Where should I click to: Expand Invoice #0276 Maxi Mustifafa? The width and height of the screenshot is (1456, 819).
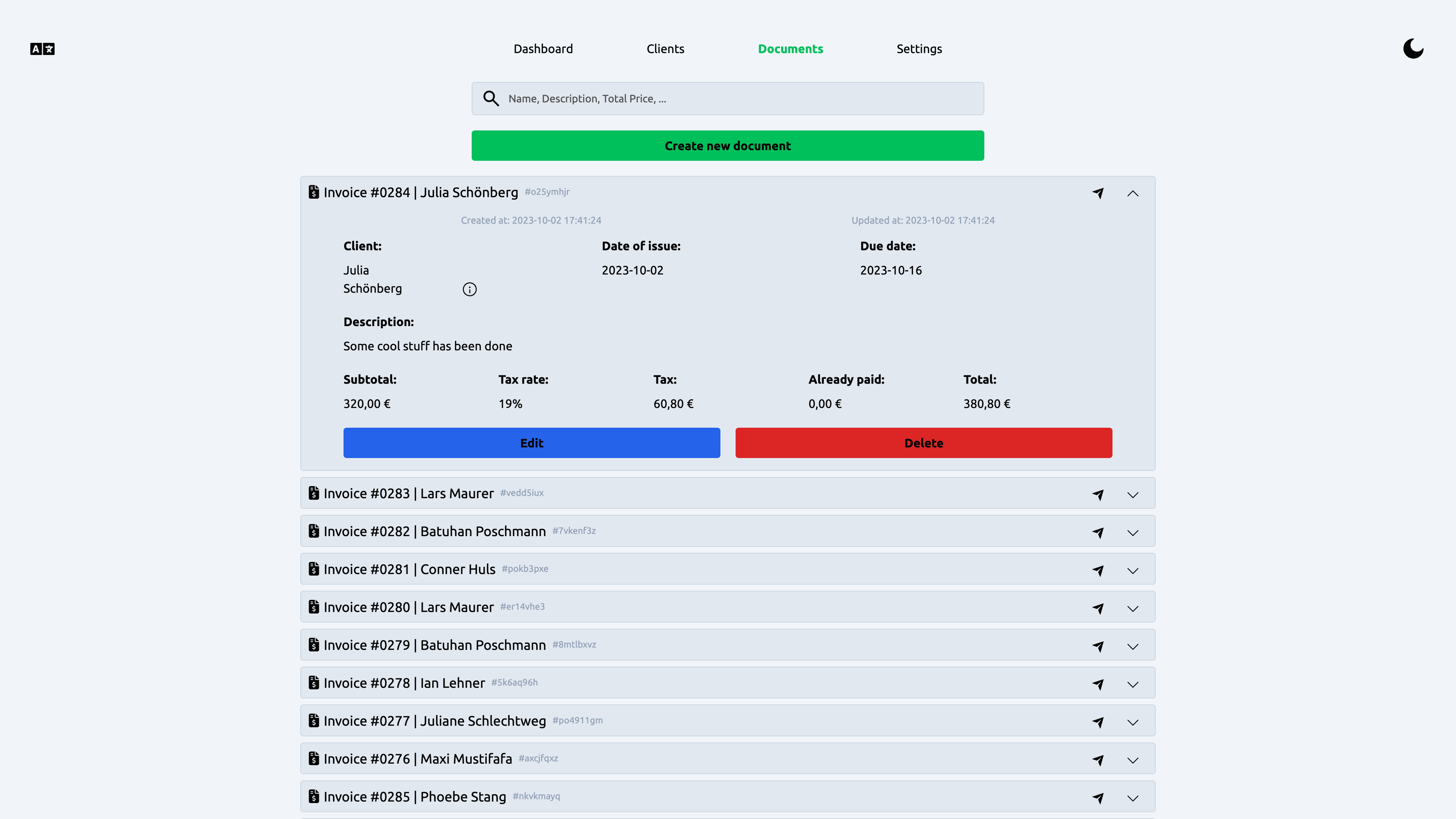click(1133, 759)
